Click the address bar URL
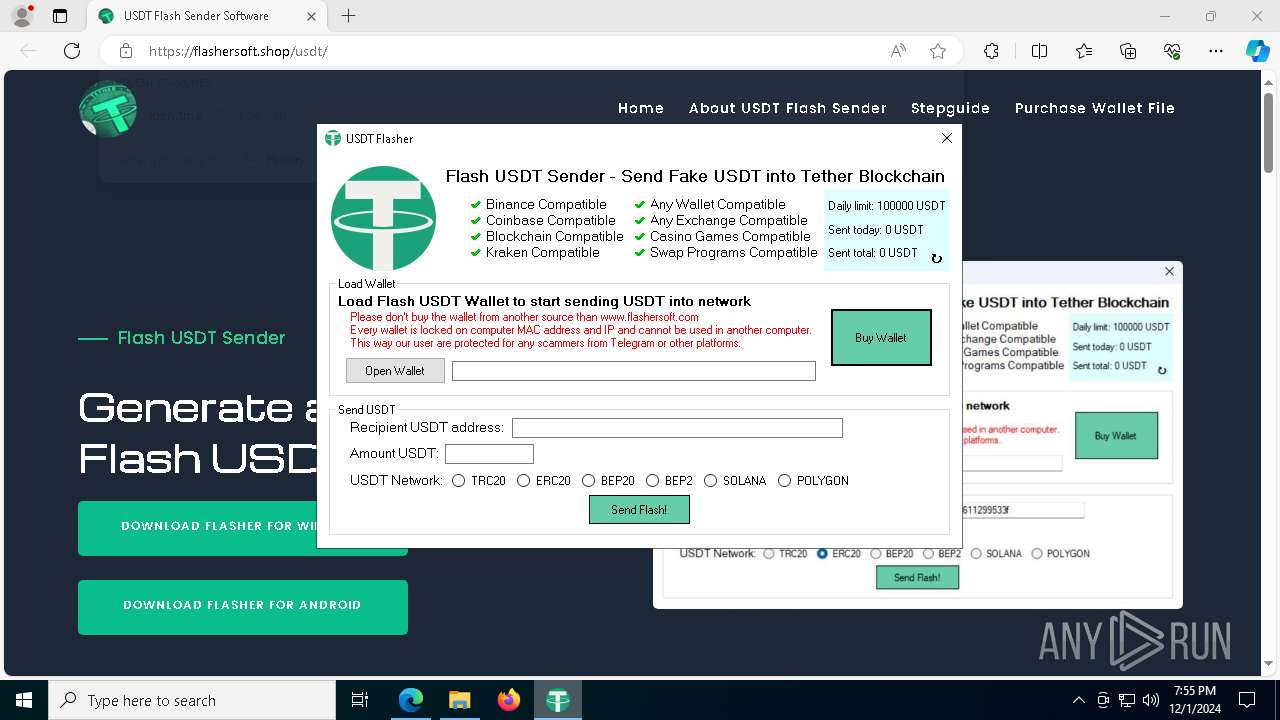1280x720 pixels. (238, 51)
